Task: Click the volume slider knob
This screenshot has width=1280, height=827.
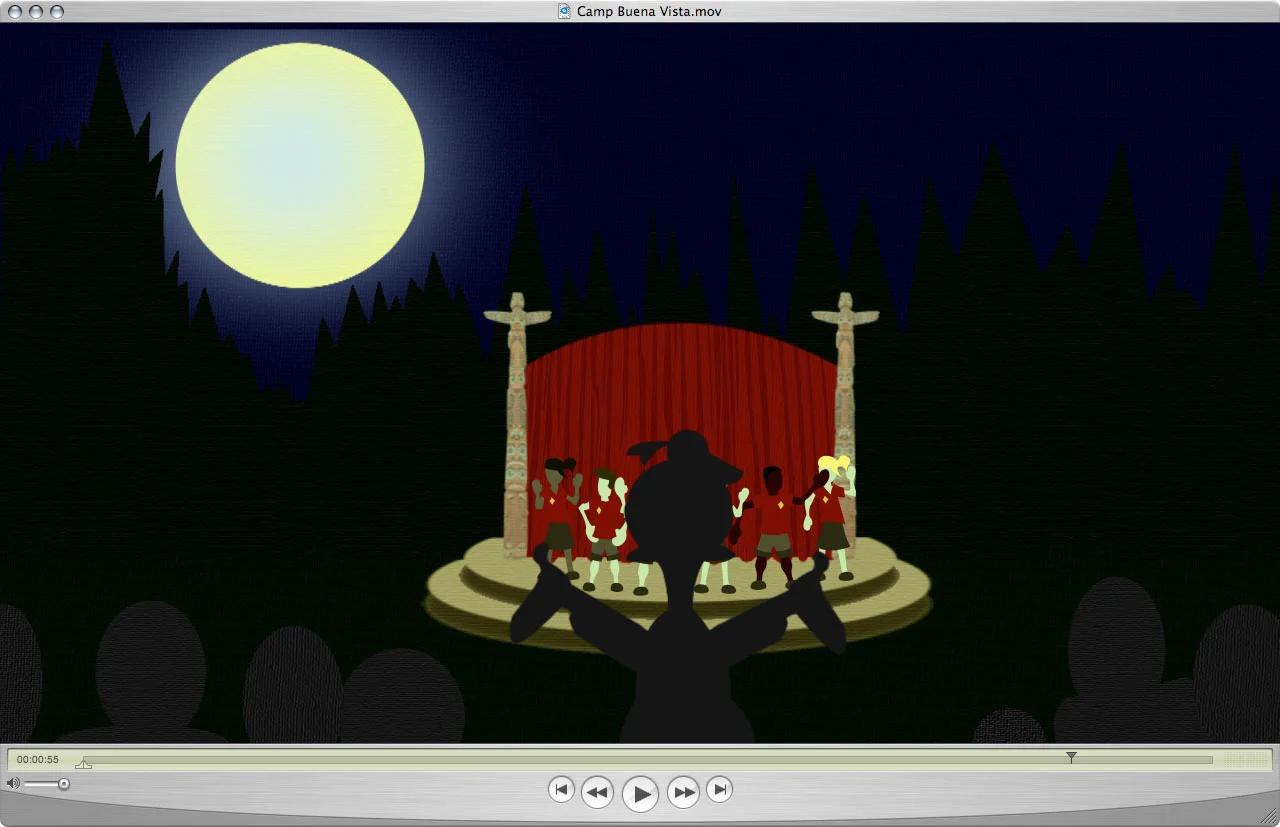Action: click(x=64, y=784)
